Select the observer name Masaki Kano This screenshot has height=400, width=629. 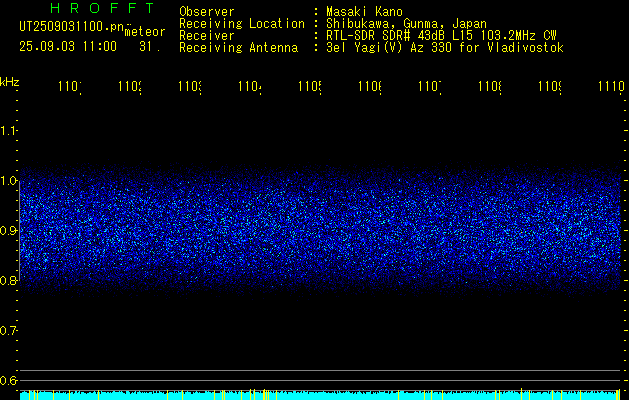pyautogui.click(x=364, y=11)
